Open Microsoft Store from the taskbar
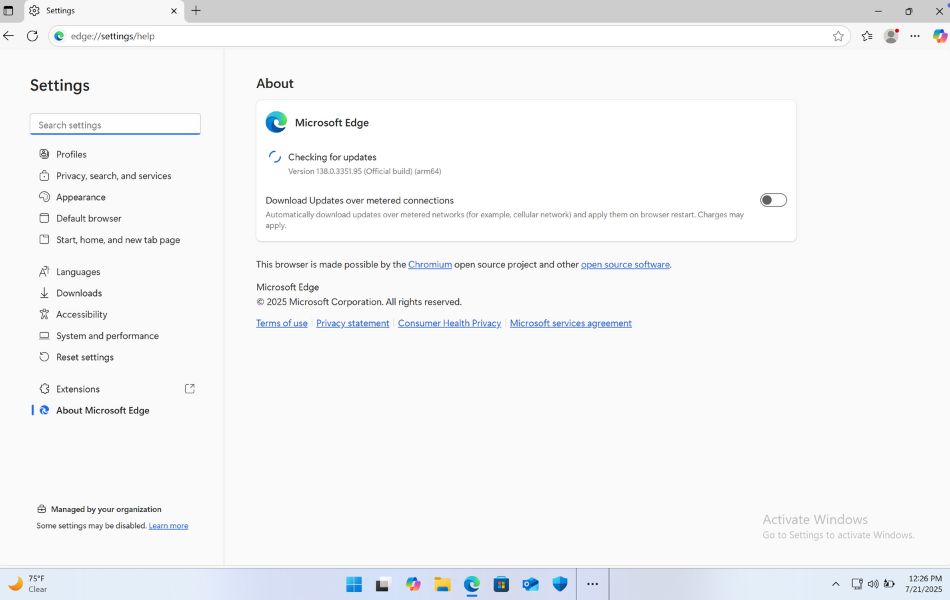This screenshot has width=950, height=600. point(500,584)
